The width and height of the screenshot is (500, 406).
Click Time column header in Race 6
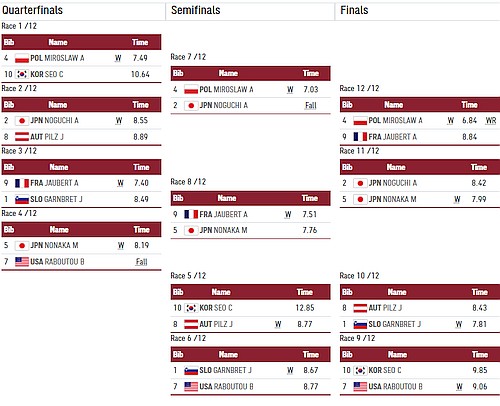point(311,354)
